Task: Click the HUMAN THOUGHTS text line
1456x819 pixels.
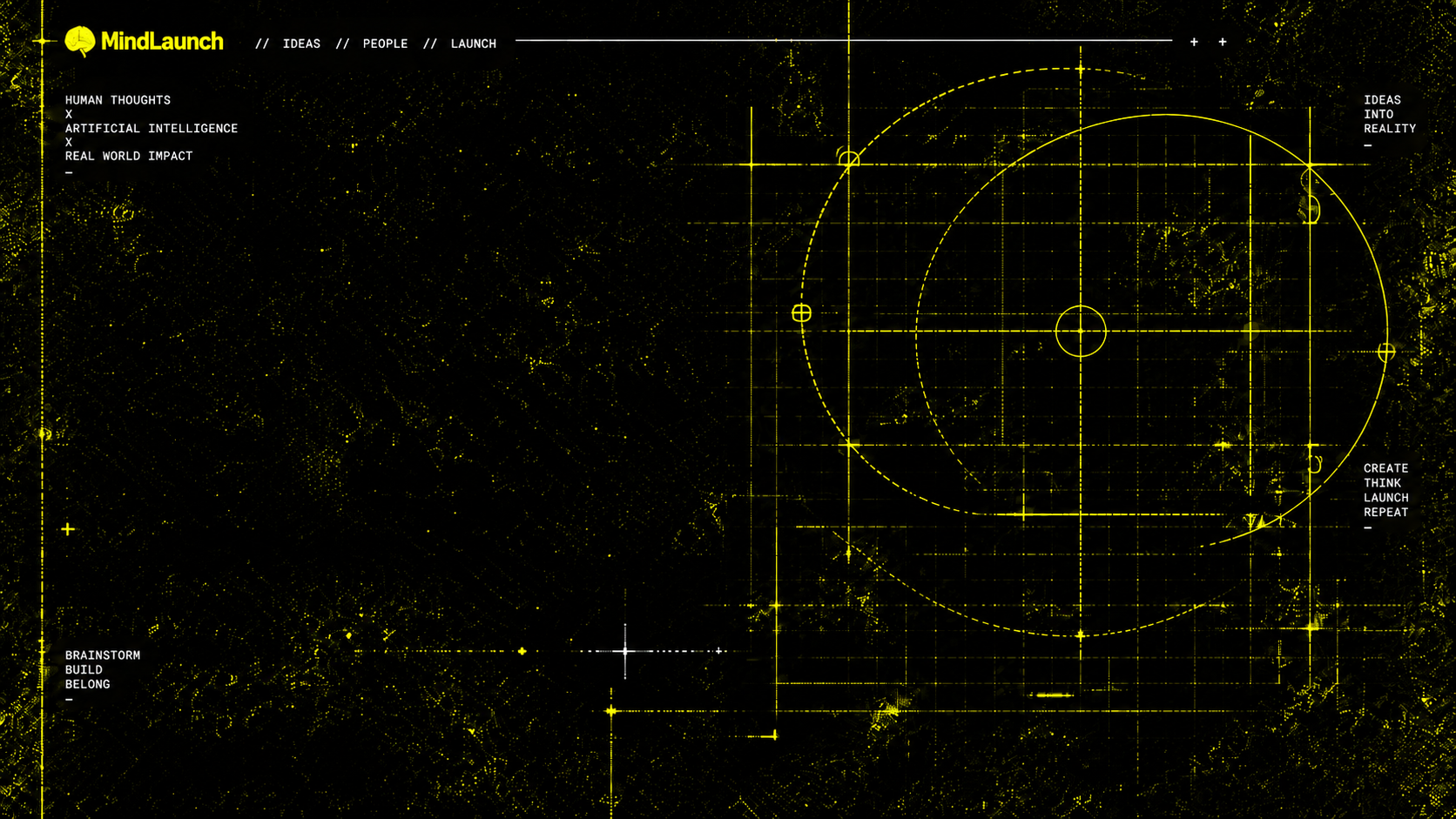Action: pos(118,100)
